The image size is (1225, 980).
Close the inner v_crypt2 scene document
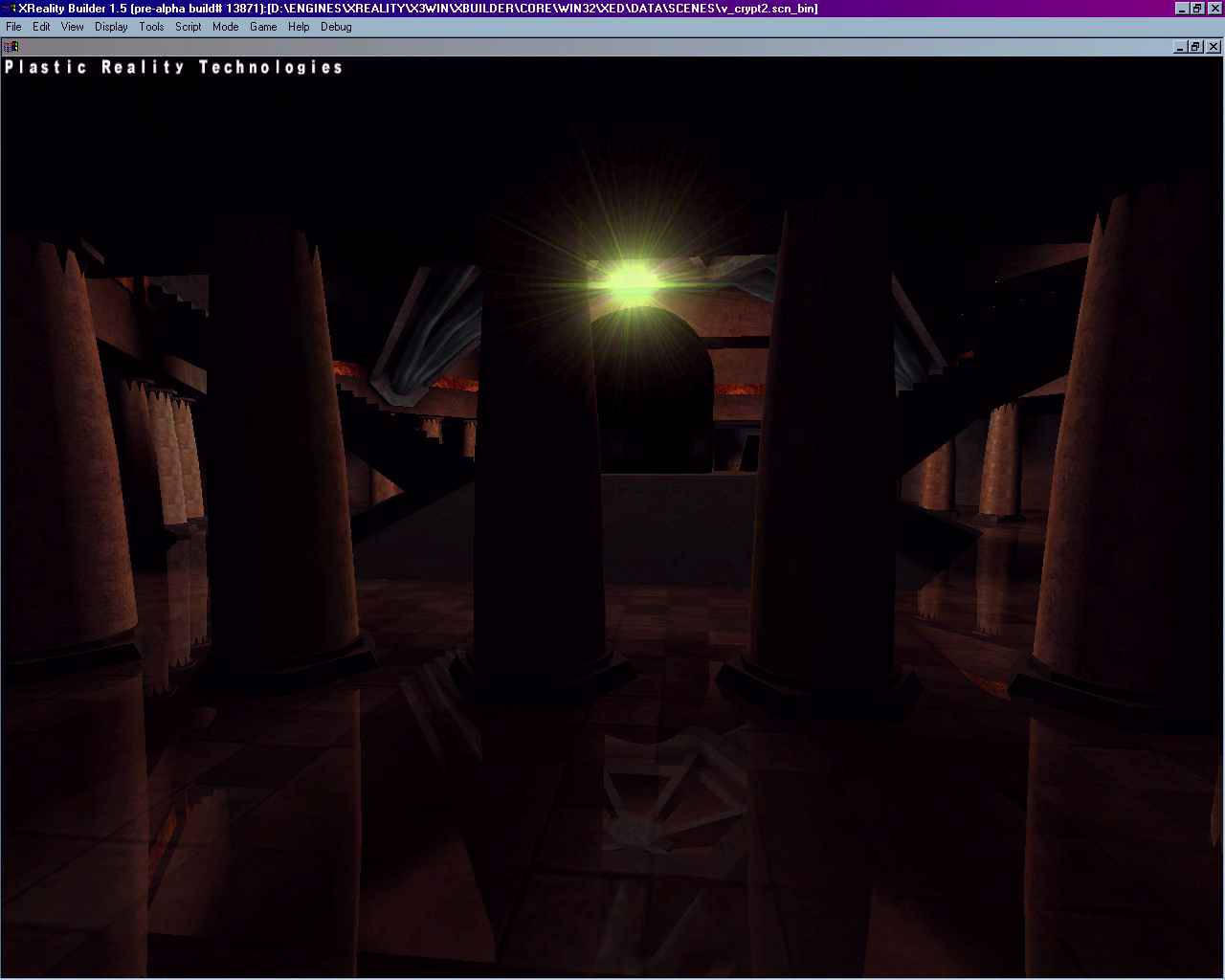(x=1214, y=46)
